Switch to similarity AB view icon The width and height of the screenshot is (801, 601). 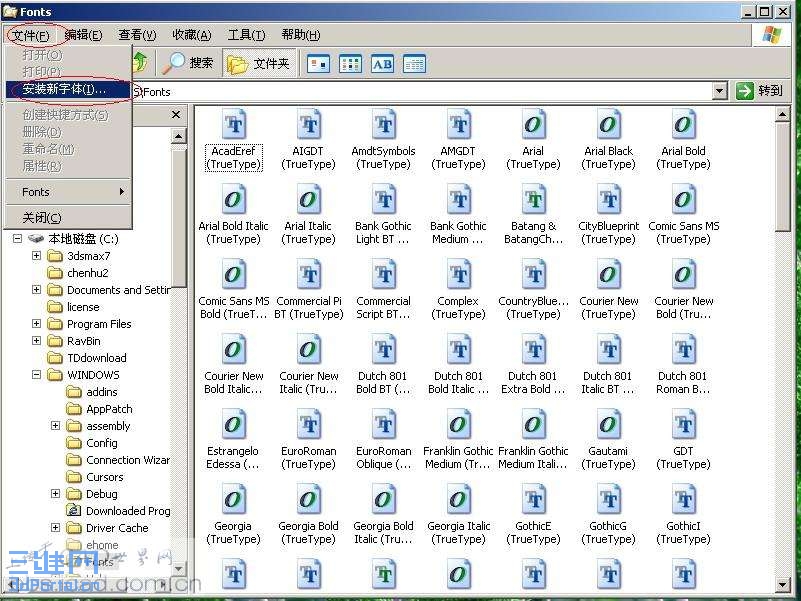[x=383, y=64]
